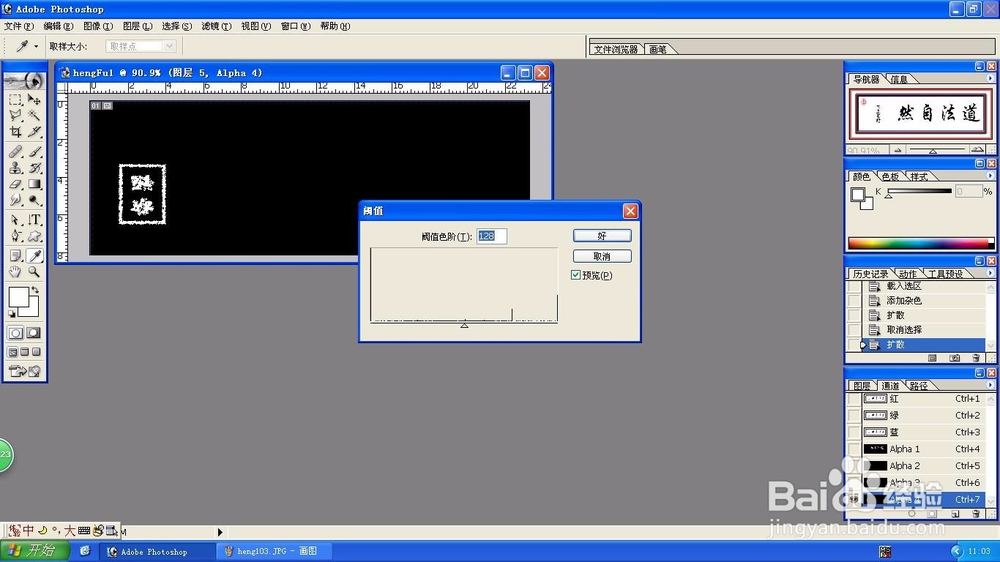
Task: Open 选择 menu
Action: [x=177, y=26]
